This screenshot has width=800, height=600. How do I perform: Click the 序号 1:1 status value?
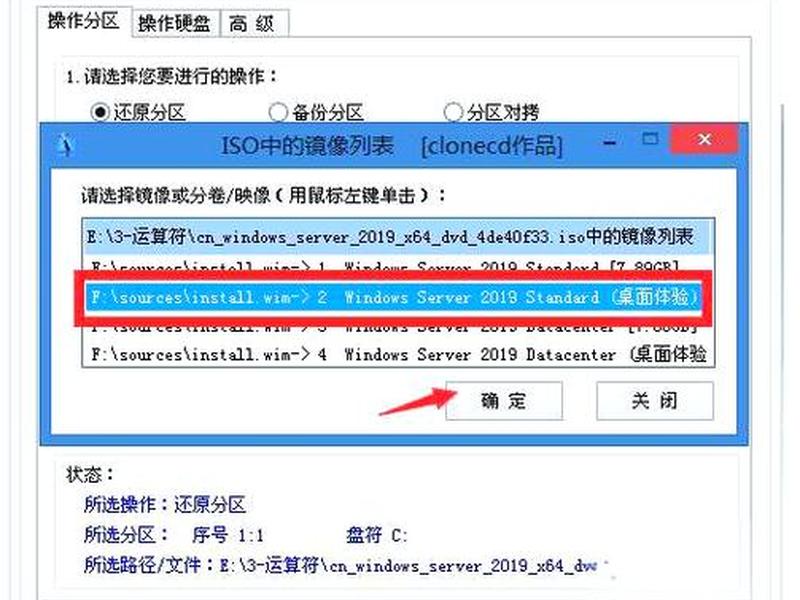pyautogui.click(x=228, y=535)
